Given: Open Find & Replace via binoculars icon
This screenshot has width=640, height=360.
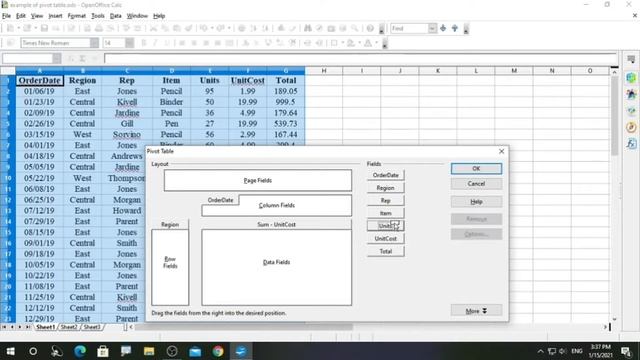Looking at the screenshot, I should tap(308, 28).
